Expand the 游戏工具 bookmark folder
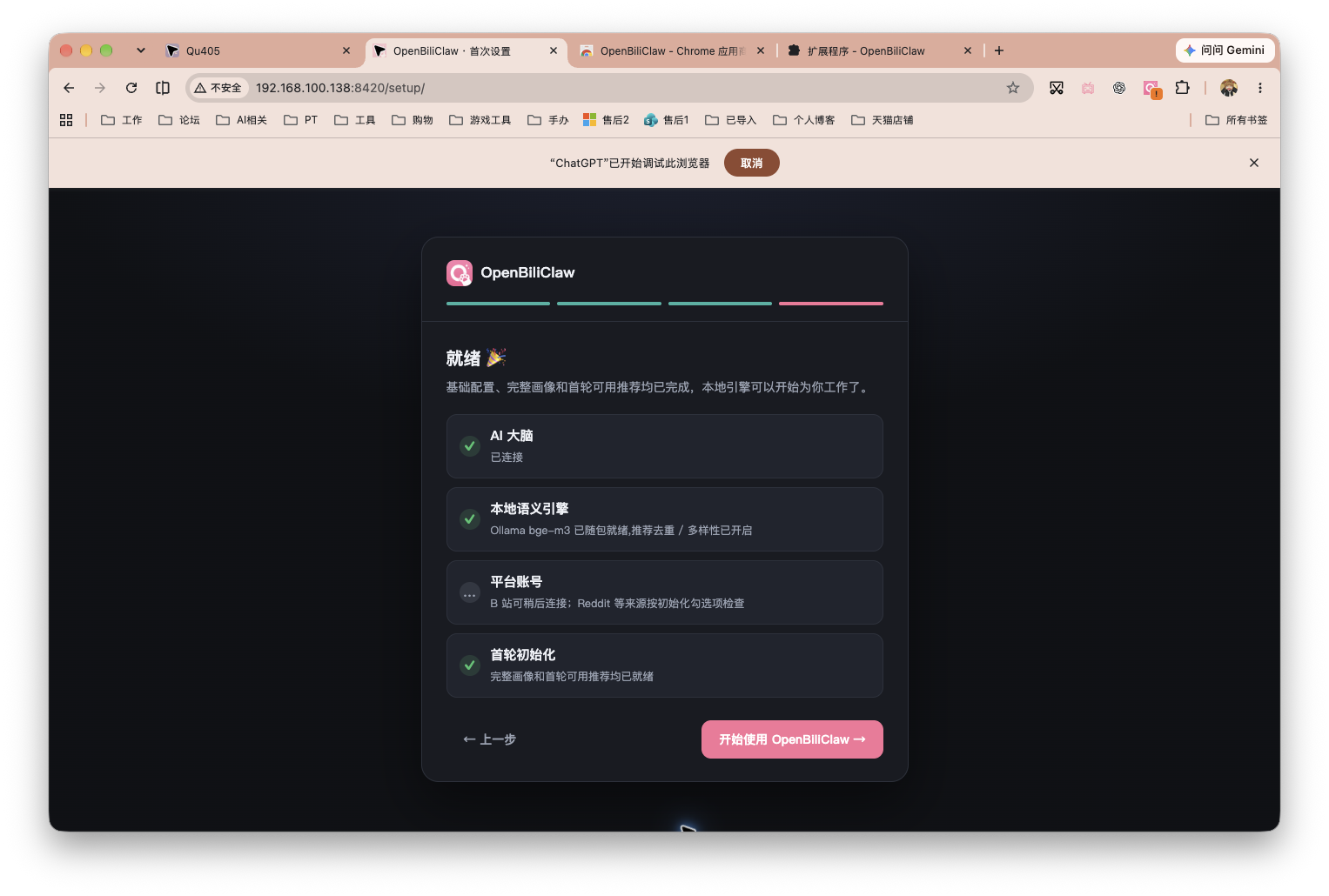 (480, 120)
